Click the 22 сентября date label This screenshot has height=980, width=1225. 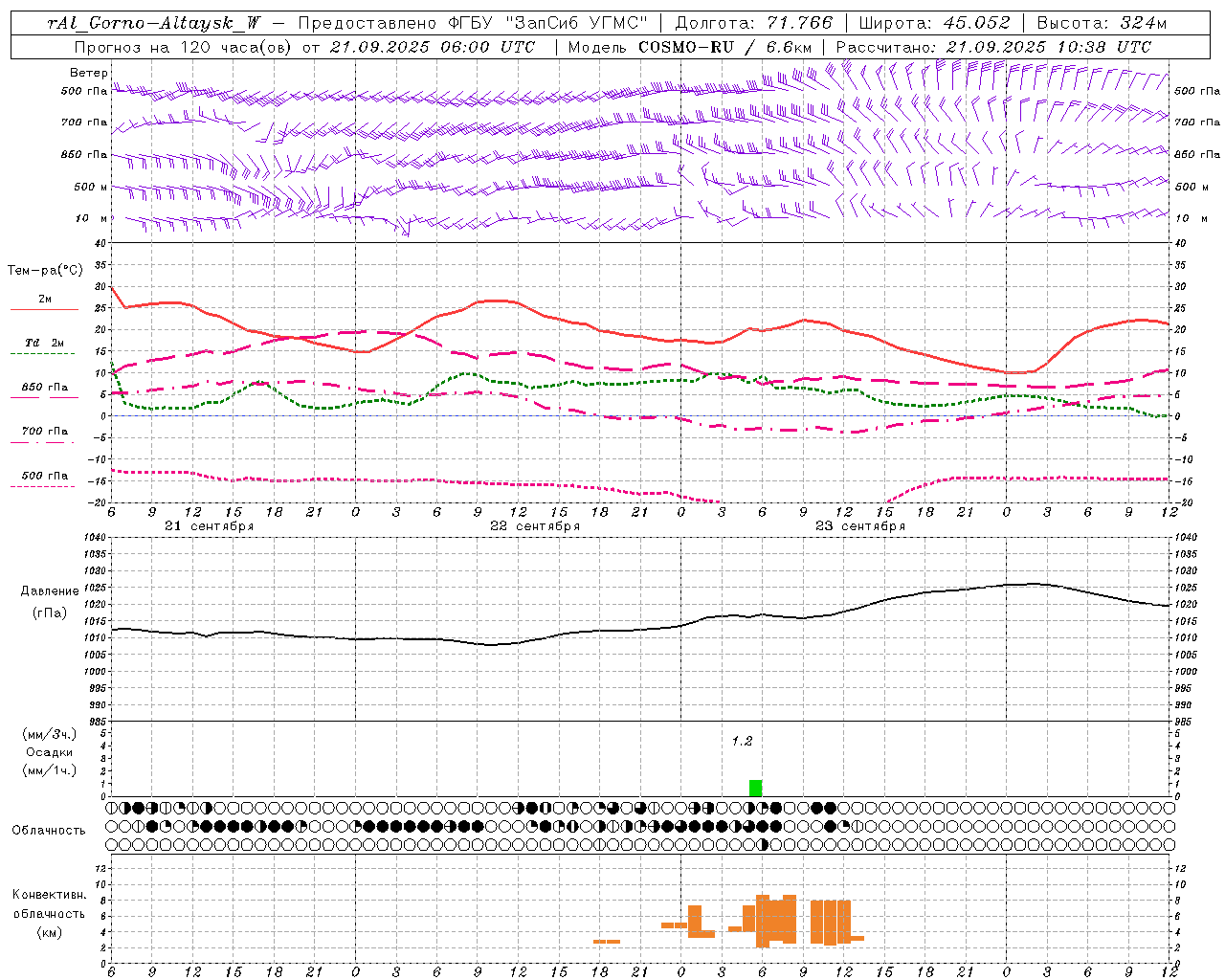[534, 526]
